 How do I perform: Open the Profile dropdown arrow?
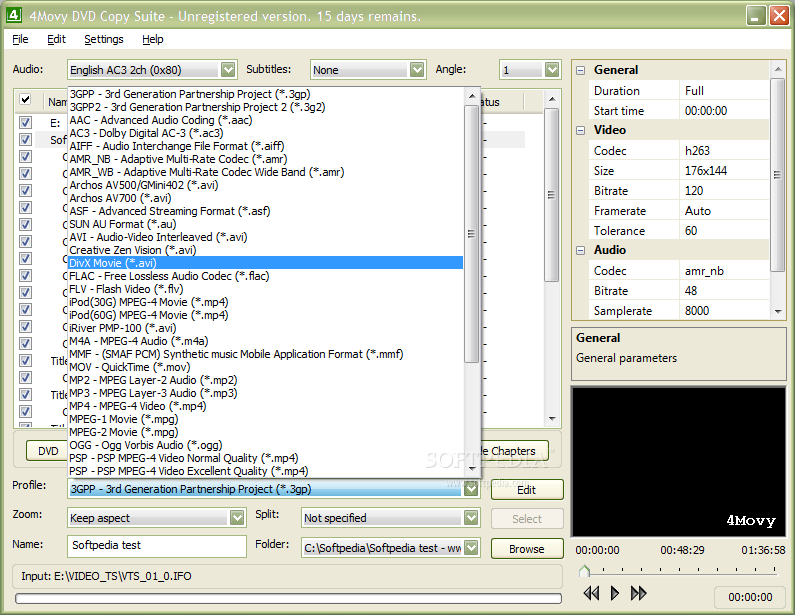(x=472, y=489)
